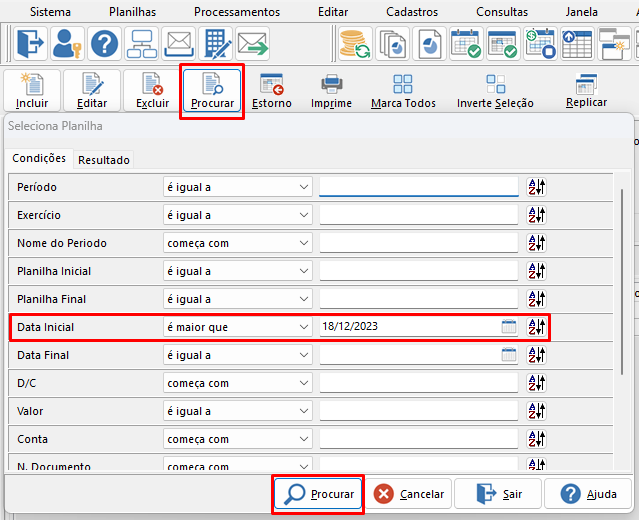Click the Valor value input field
Viewport: 639px width, 520px height.
point(419,411)
